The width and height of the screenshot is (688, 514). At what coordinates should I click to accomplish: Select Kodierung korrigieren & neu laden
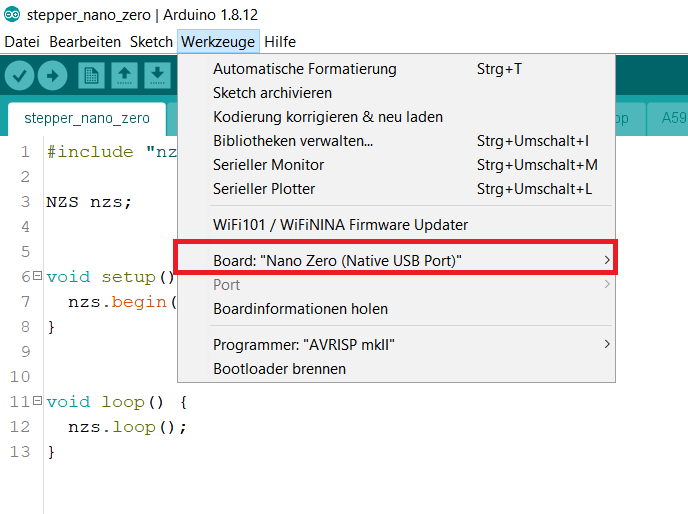point(396,117)
